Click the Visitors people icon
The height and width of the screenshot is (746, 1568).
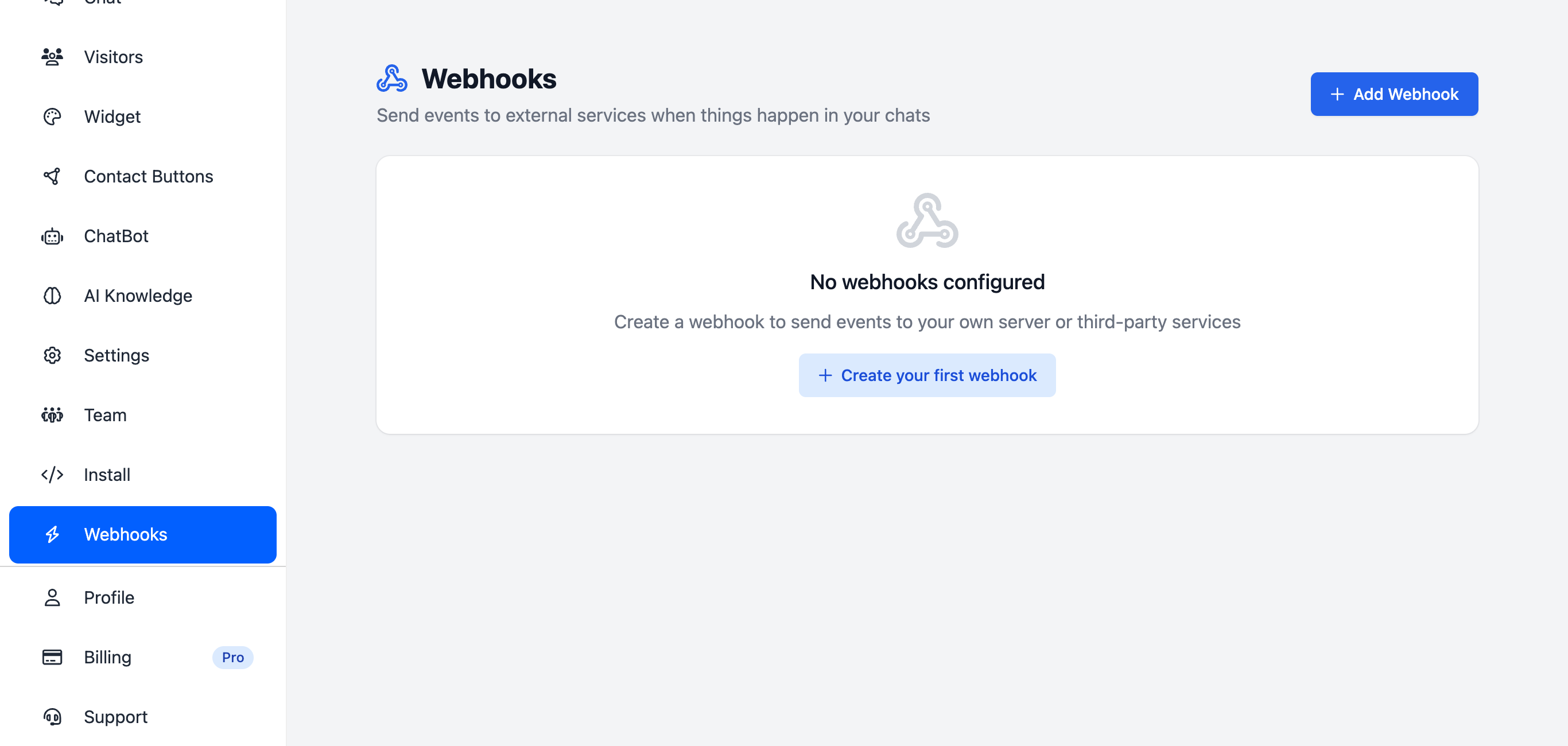pyautogui.click(x=52, y=57)
